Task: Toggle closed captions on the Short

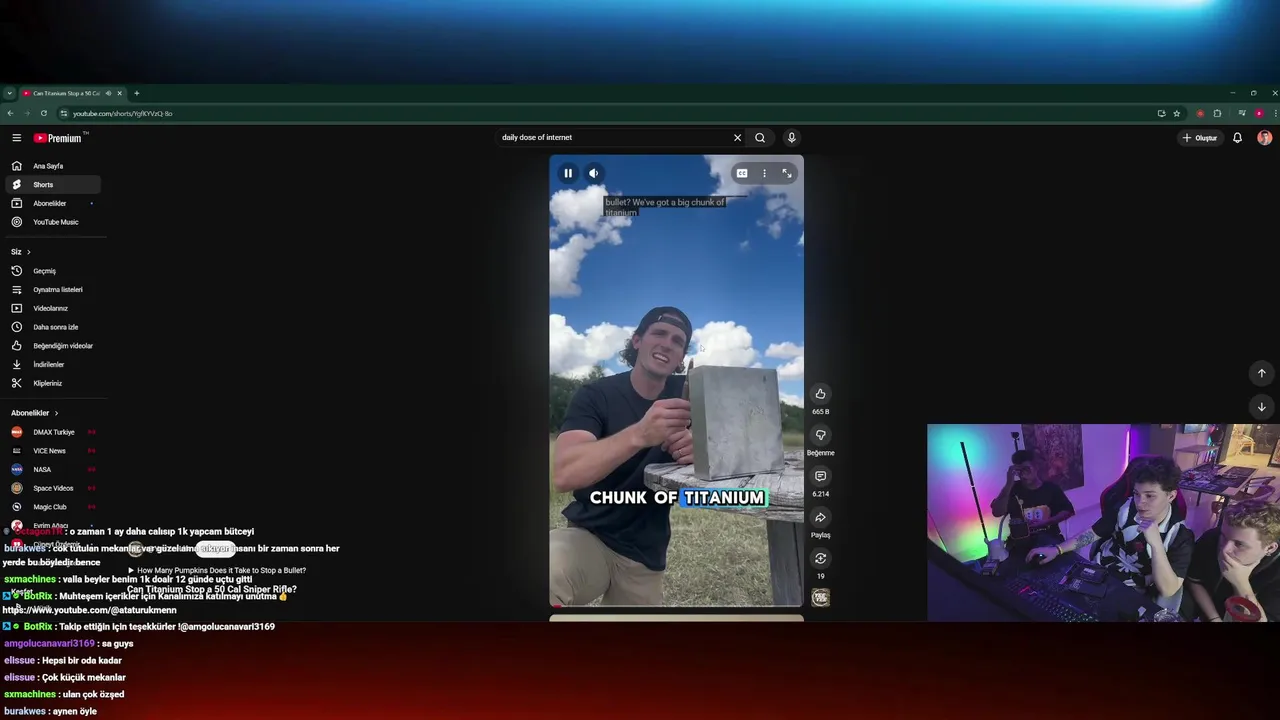Action: pyautogui.click(x=742, y=173)
